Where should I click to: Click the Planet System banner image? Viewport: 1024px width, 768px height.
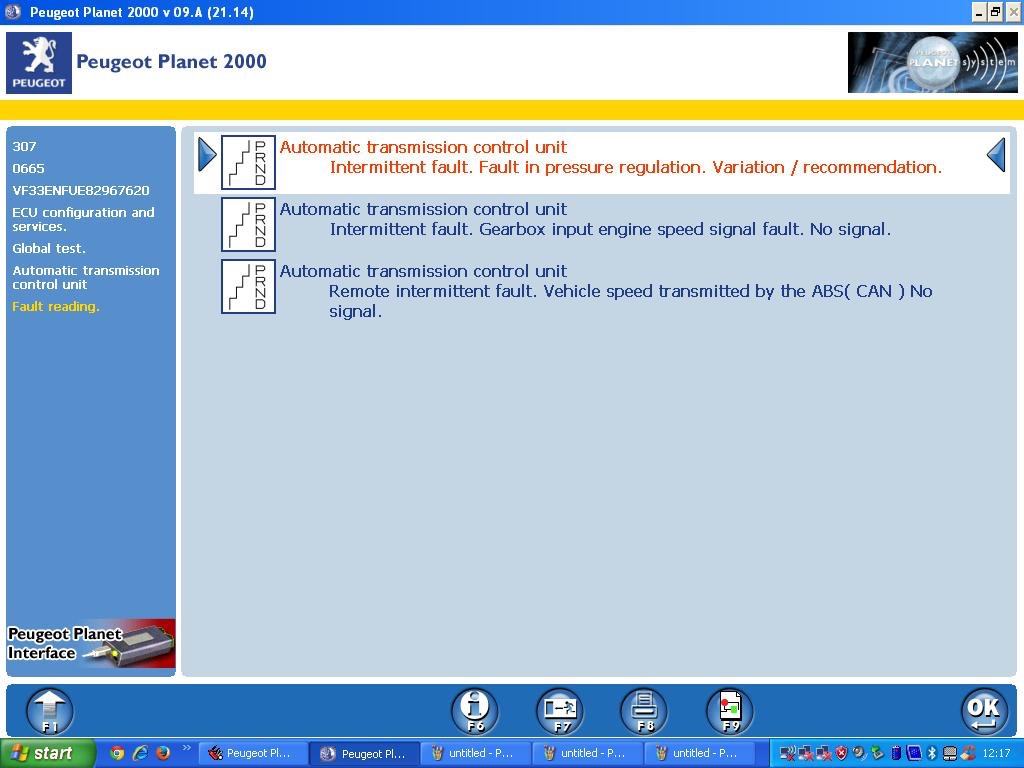coord(933,63)
